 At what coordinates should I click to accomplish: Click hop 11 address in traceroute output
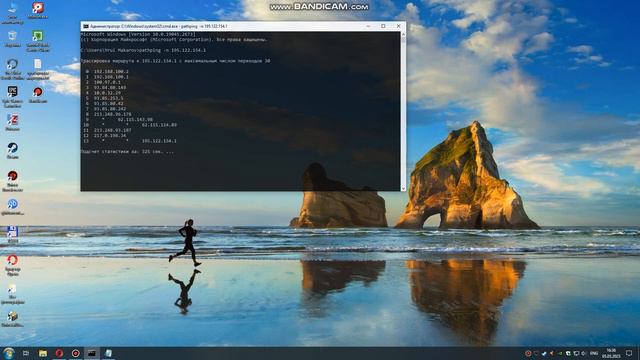coord(113,130)
